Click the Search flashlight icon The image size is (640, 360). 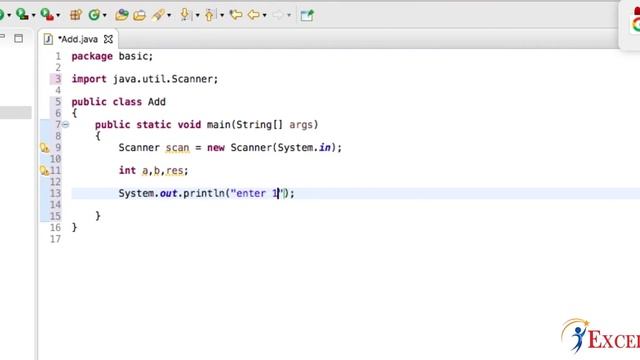pos(158,15)
